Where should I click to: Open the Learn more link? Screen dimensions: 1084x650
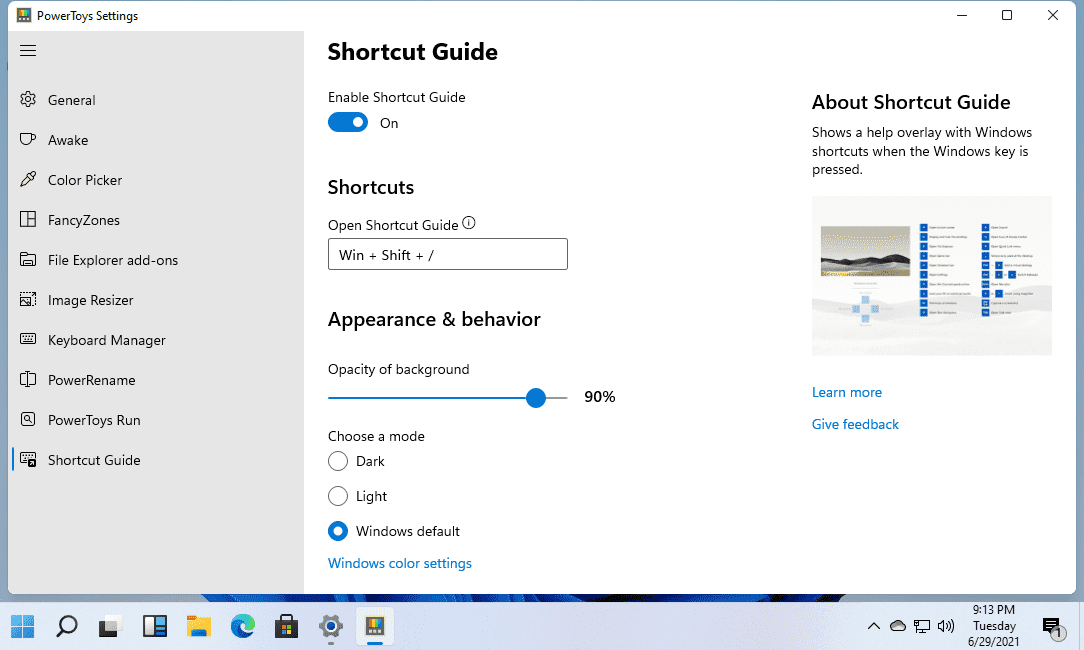point(847,392)
